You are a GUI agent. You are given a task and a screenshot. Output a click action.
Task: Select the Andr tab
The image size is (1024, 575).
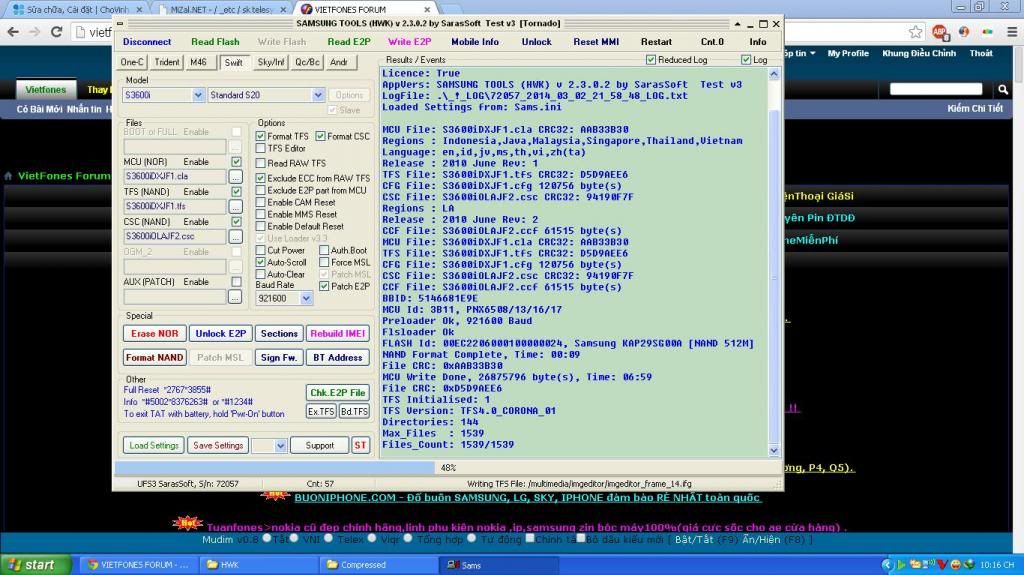[x=339, y=62]
